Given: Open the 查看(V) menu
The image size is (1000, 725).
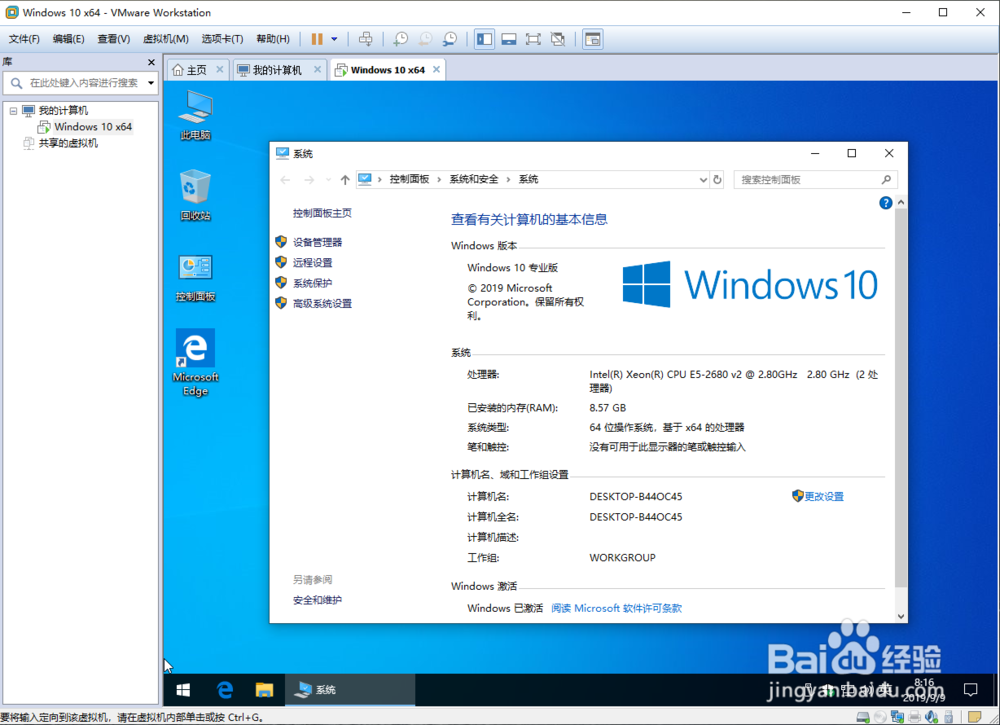Looking at the screenshot, I should click(x=114, y=39).
